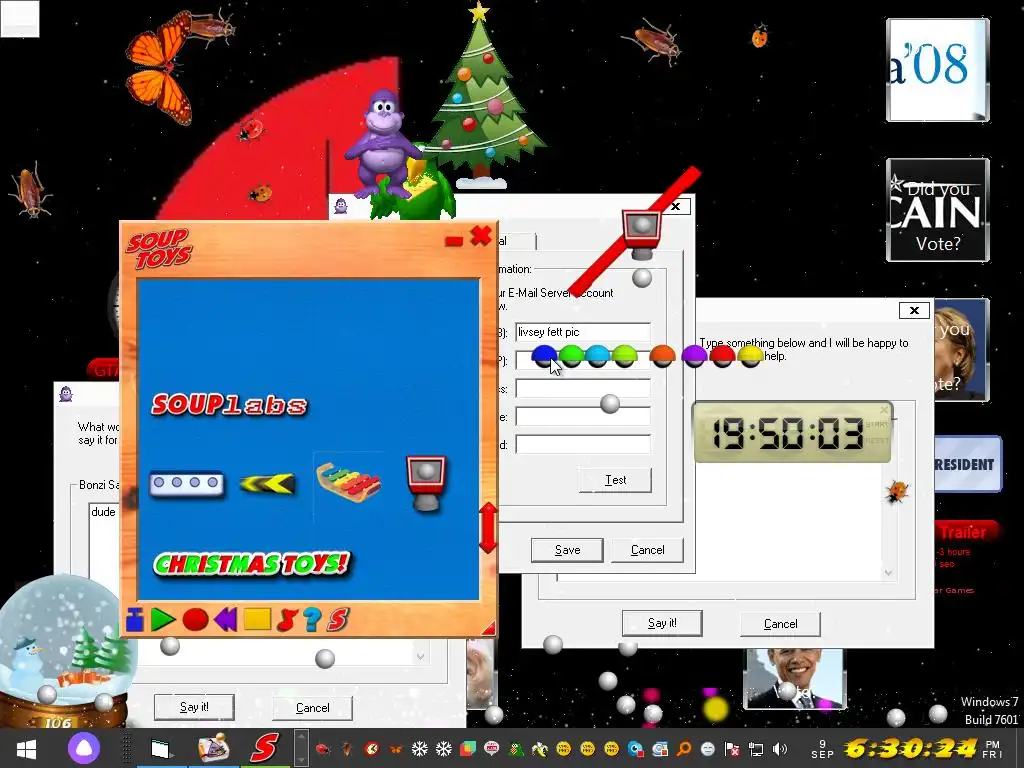
Task: Click RESET on the digital clock widget
Action: tap(876, 440)
